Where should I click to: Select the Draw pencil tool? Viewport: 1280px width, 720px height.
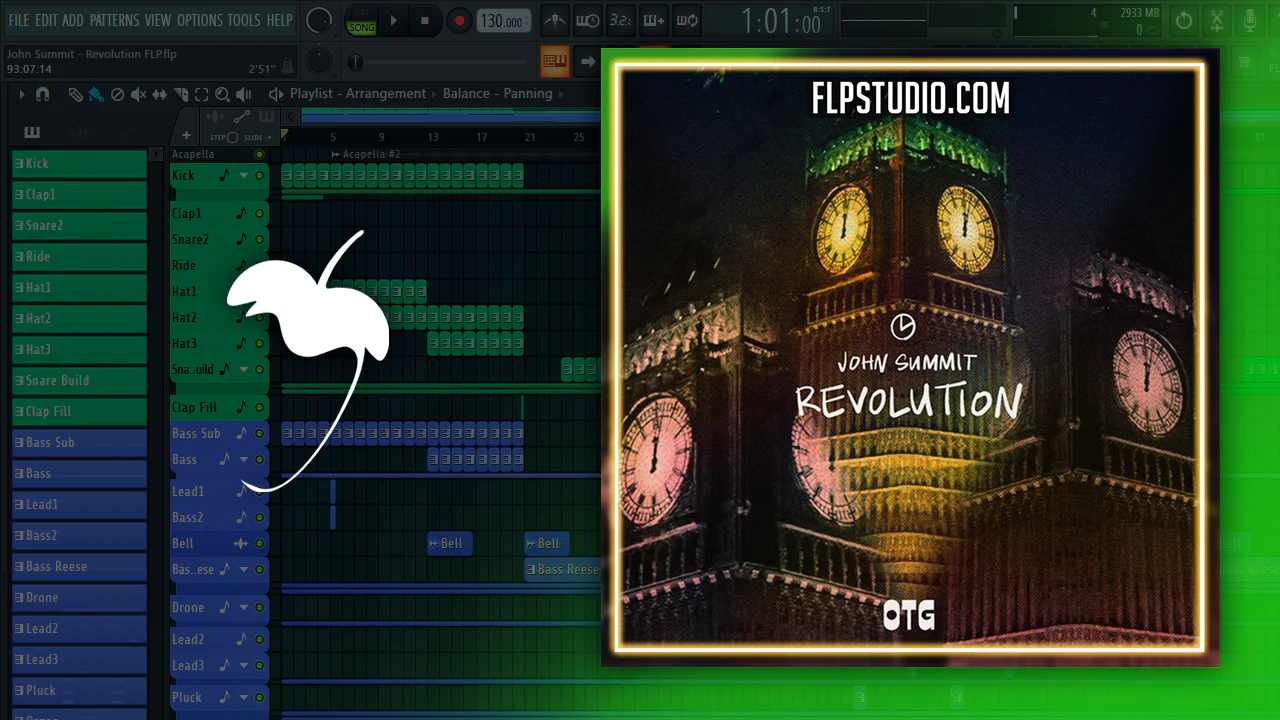pos(75,94)
